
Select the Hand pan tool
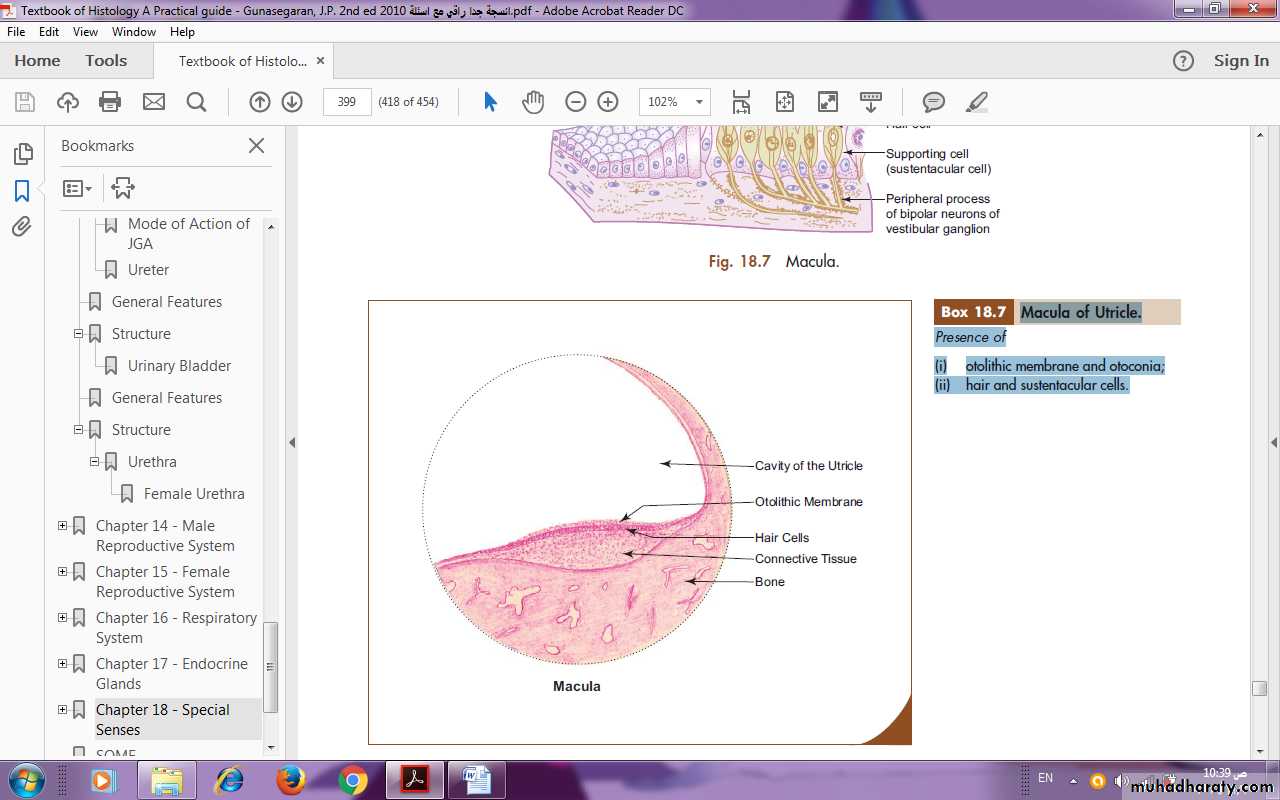coord(532,101)
